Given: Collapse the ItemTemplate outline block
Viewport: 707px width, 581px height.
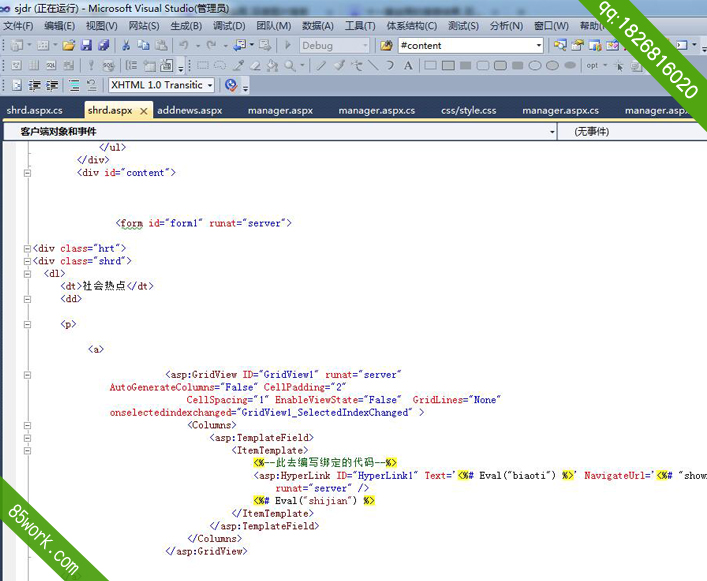Looking at the screenshot, I should (28, 451).
